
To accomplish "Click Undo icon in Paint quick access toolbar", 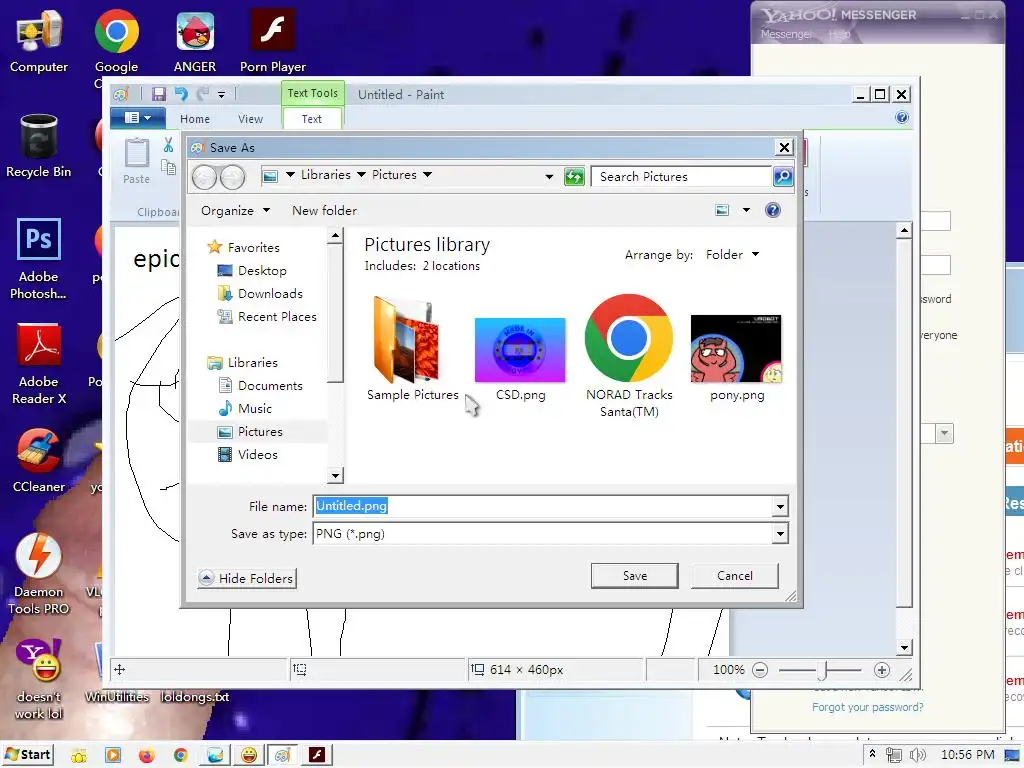I will pos(181,94).
